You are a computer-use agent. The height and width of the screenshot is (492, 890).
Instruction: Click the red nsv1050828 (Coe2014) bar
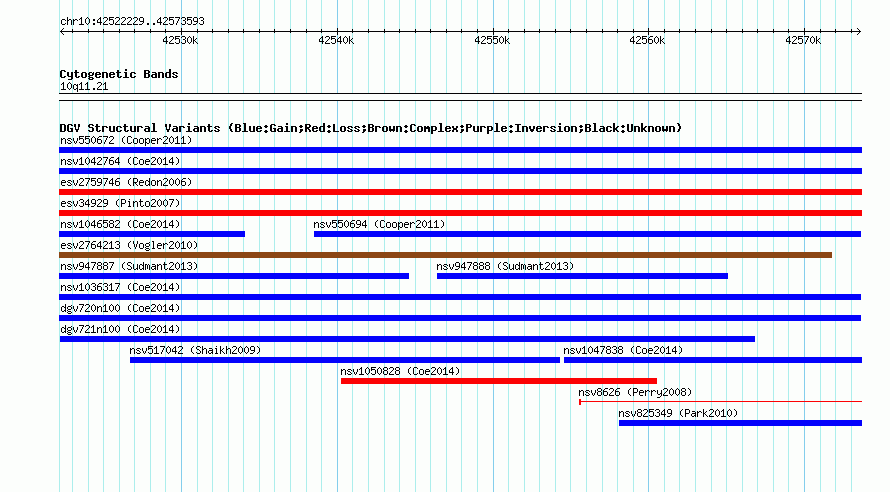499,381
